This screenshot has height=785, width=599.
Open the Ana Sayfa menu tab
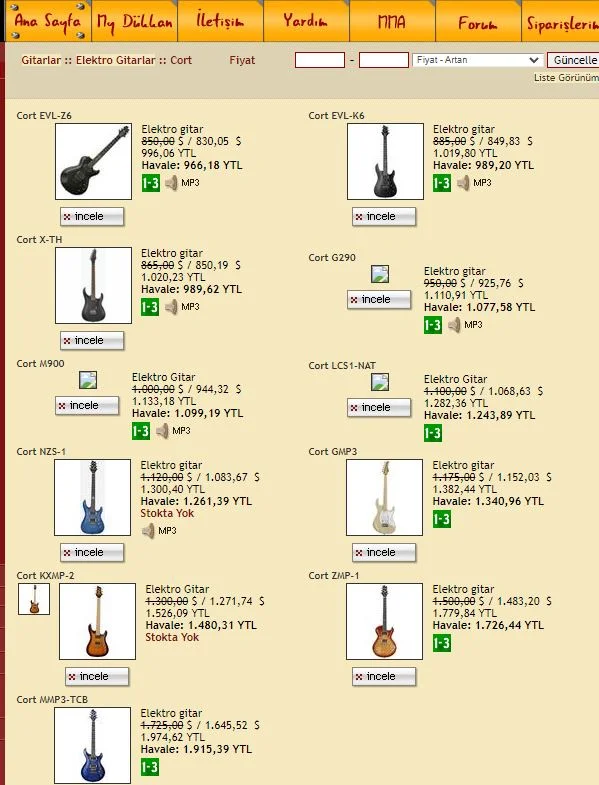point(48,21)
